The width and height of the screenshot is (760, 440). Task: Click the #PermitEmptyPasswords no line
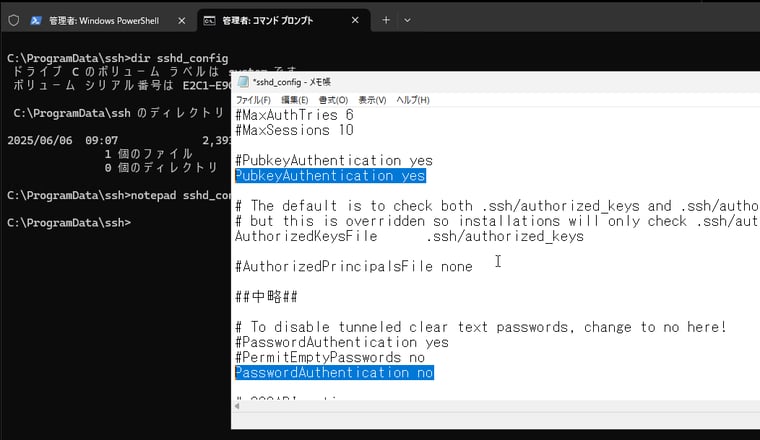pos(330,357)
